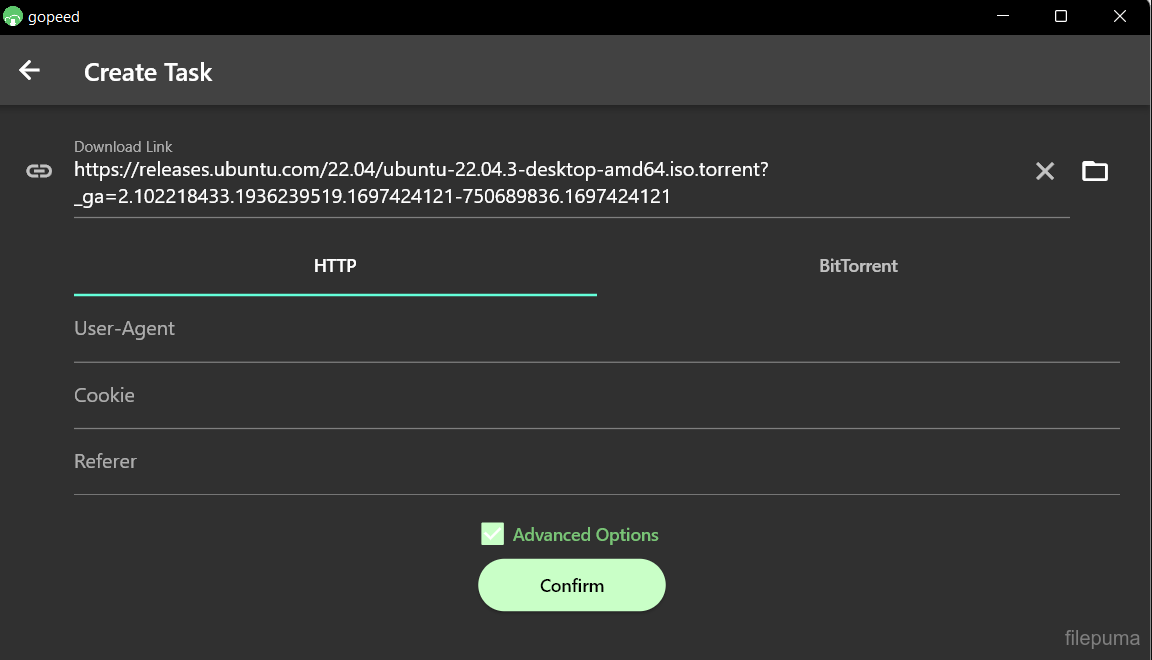Select the Referer input field
The width and height of the screenshot is (1152, 660).
[x=596, y=462]
